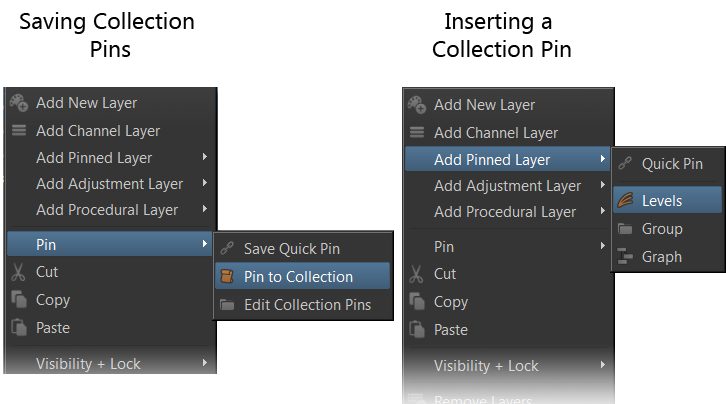Select Add Channel Layer above highlighted Add Pinned Layer

tap(495, 133)
